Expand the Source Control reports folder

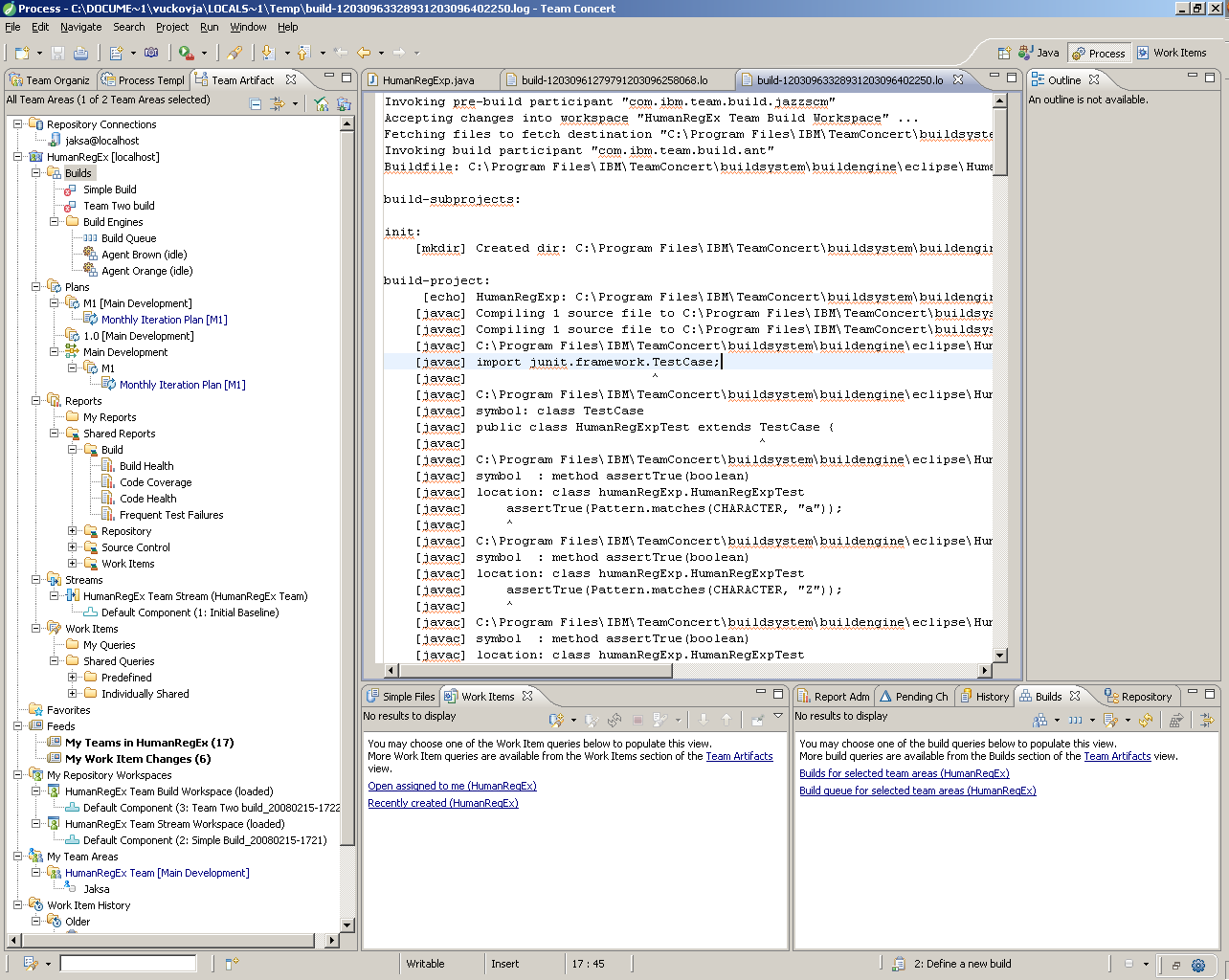tap(73, 547)
